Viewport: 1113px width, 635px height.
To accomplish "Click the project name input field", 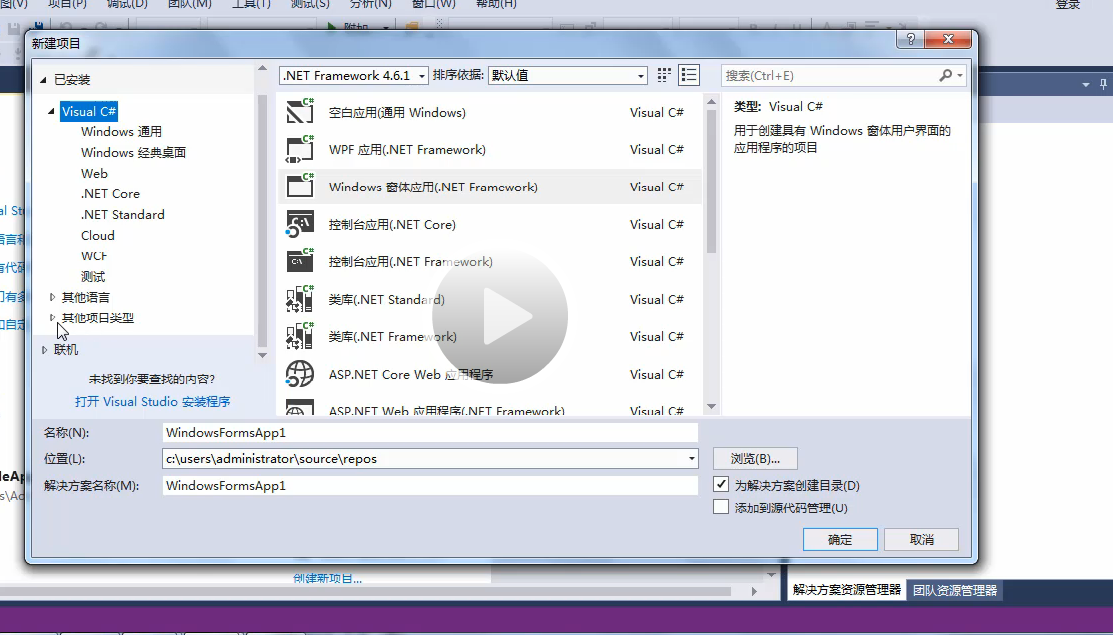I will 430,433.
